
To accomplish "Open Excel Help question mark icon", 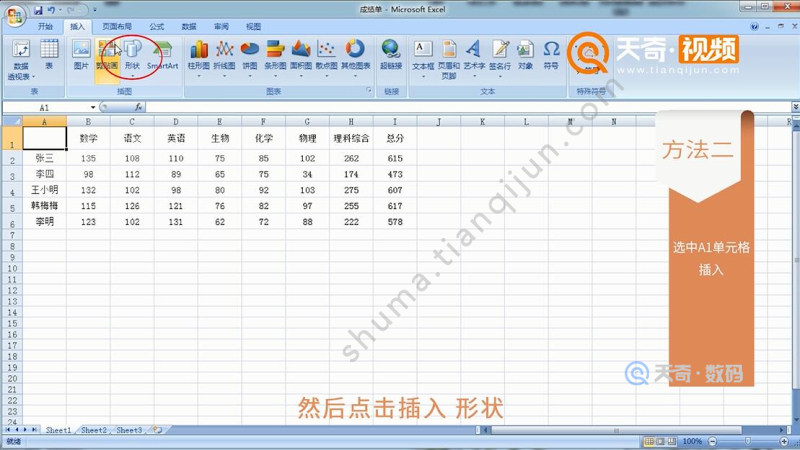I will click(755, 27).
